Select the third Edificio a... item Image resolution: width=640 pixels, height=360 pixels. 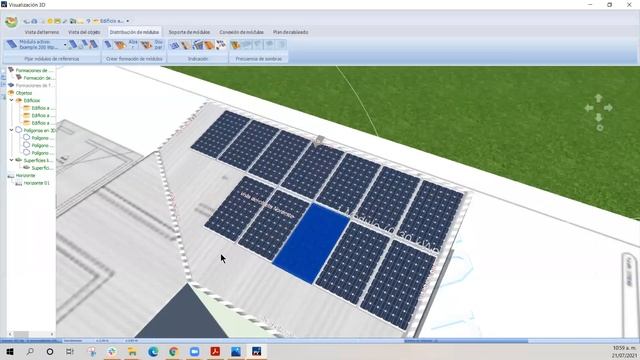(40, 123)
